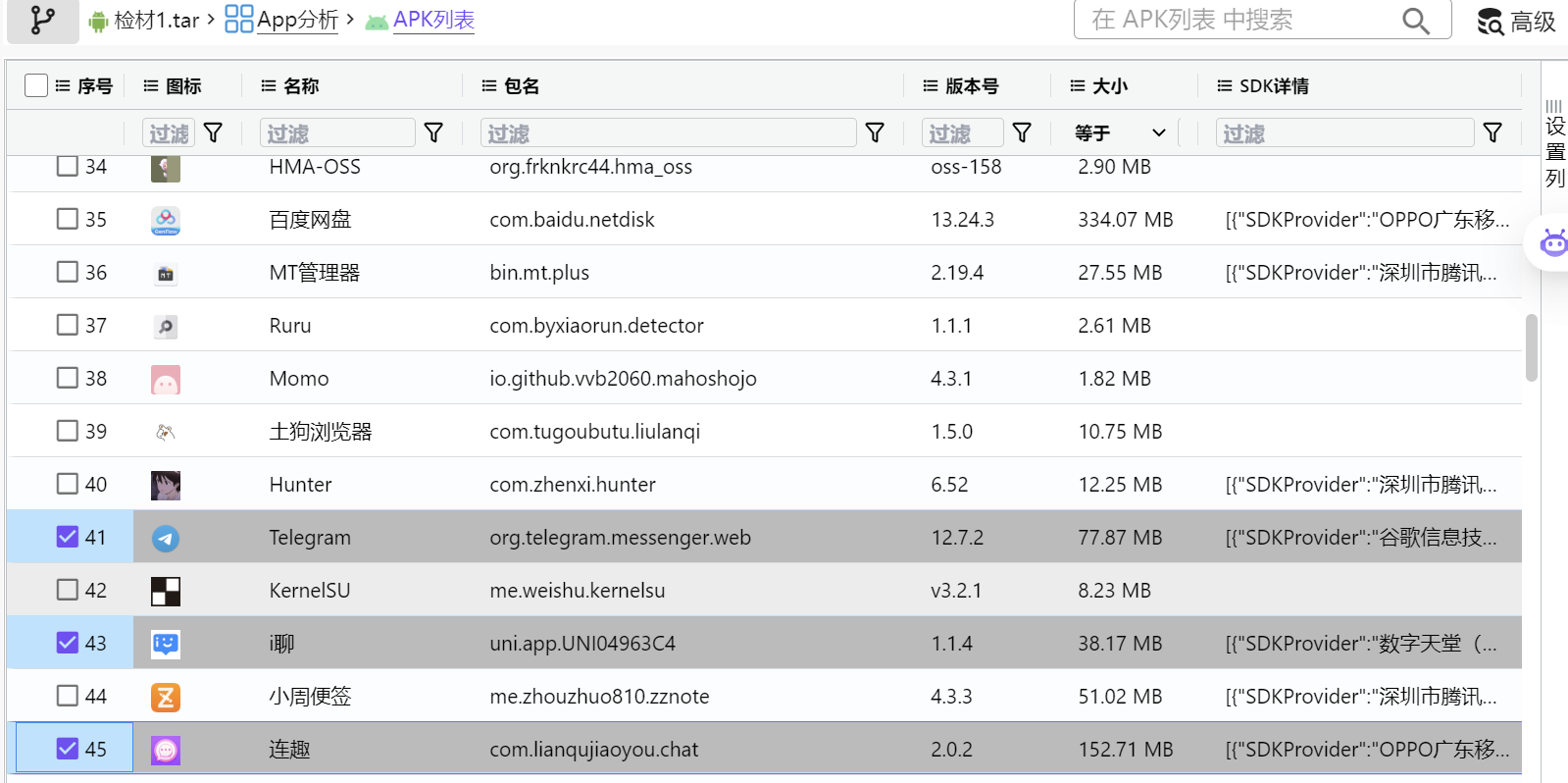The height and width of the screenshot is (783, 1568).
Task: Check row 38 Momo checkbox
Action: coord(67,377)
